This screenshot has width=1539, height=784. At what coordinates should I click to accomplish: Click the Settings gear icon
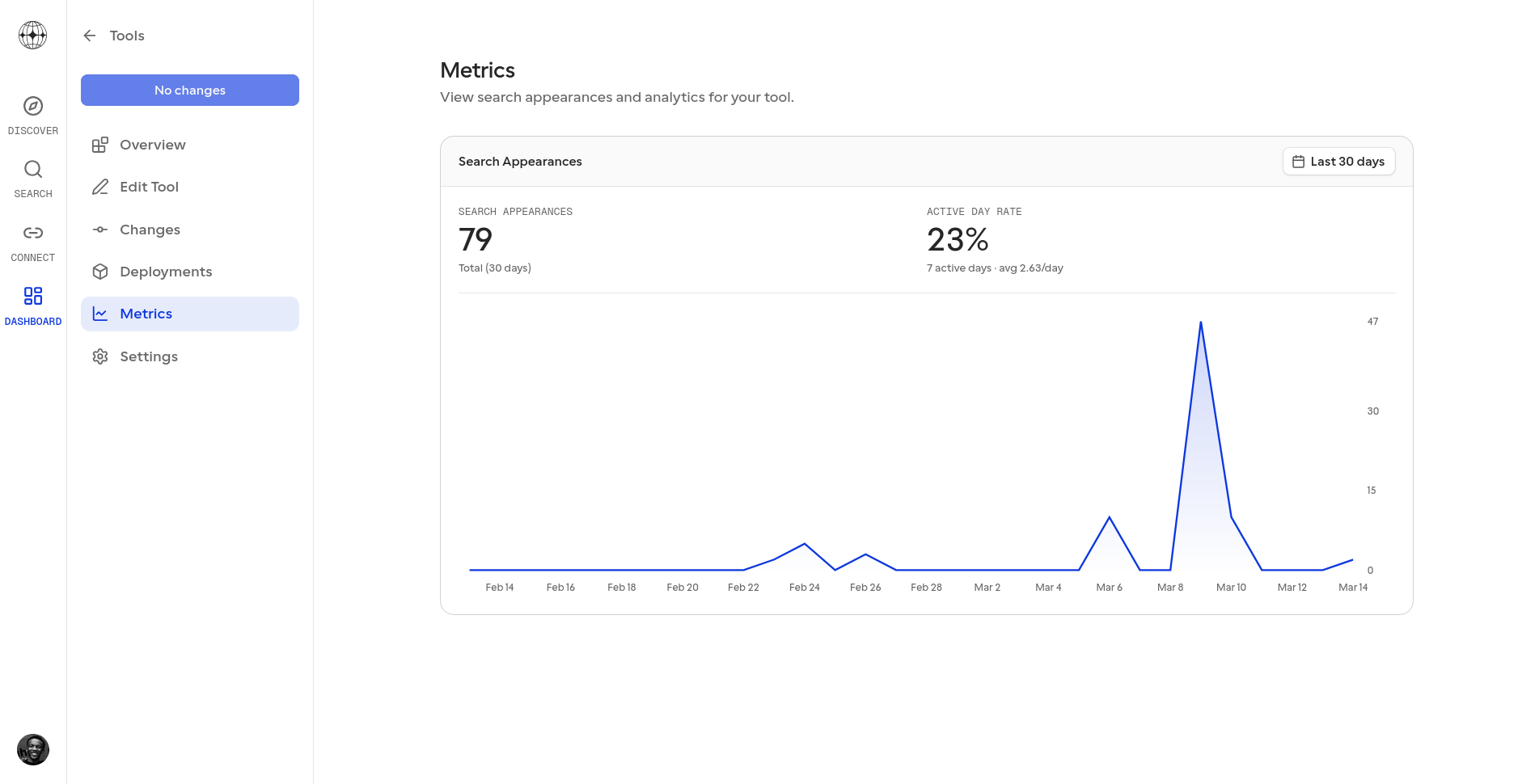coord(100,356)
